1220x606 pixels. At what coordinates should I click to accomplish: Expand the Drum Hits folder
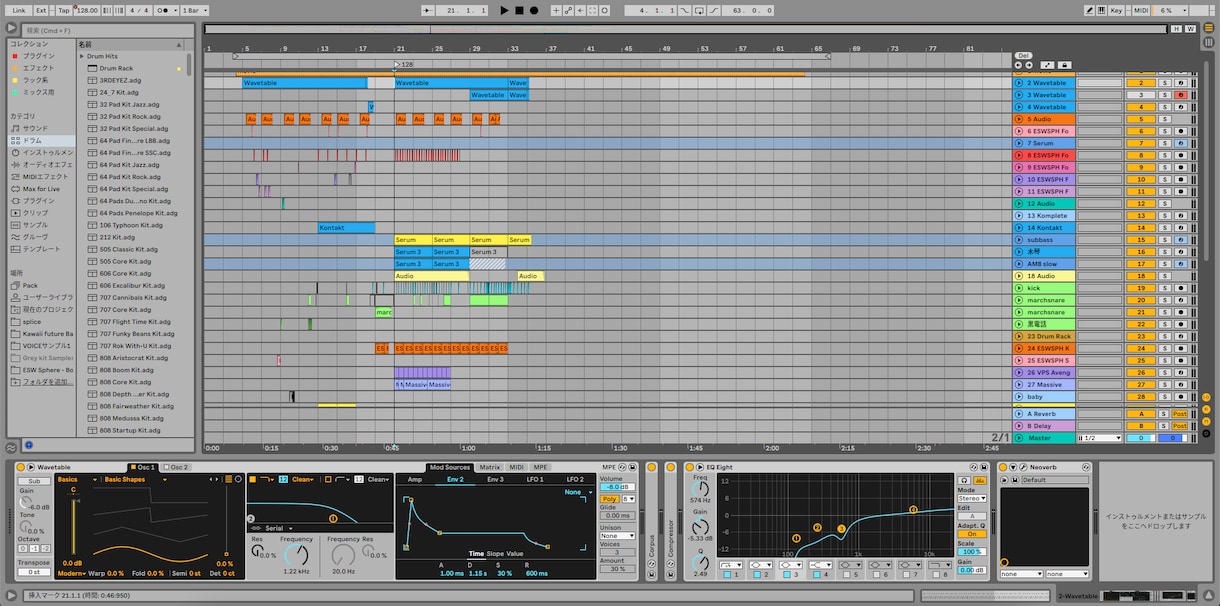coord(82,56)
